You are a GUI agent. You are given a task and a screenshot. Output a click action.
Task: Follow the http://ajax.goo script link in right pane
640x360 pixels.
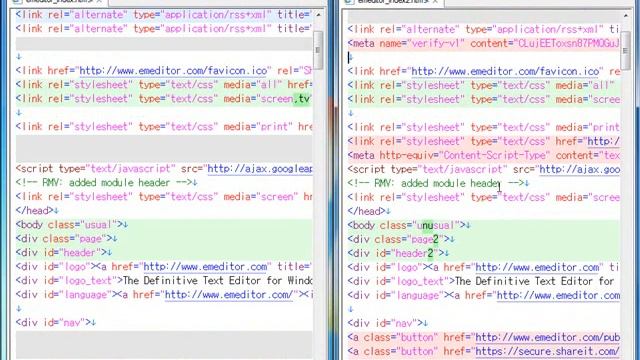580,169
